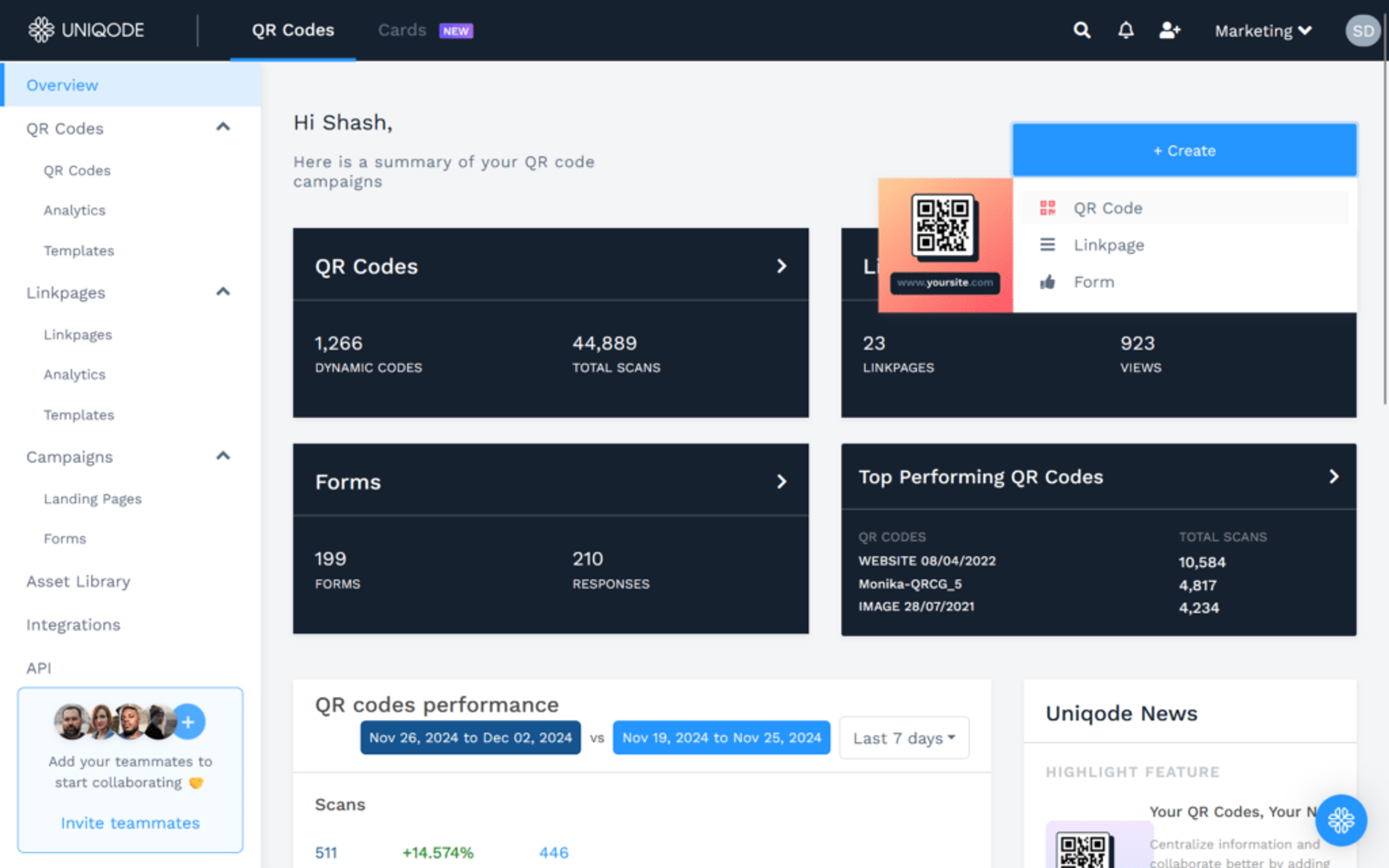
Task: Click the QR code preview image thumbnail
Action: [945, 245]
